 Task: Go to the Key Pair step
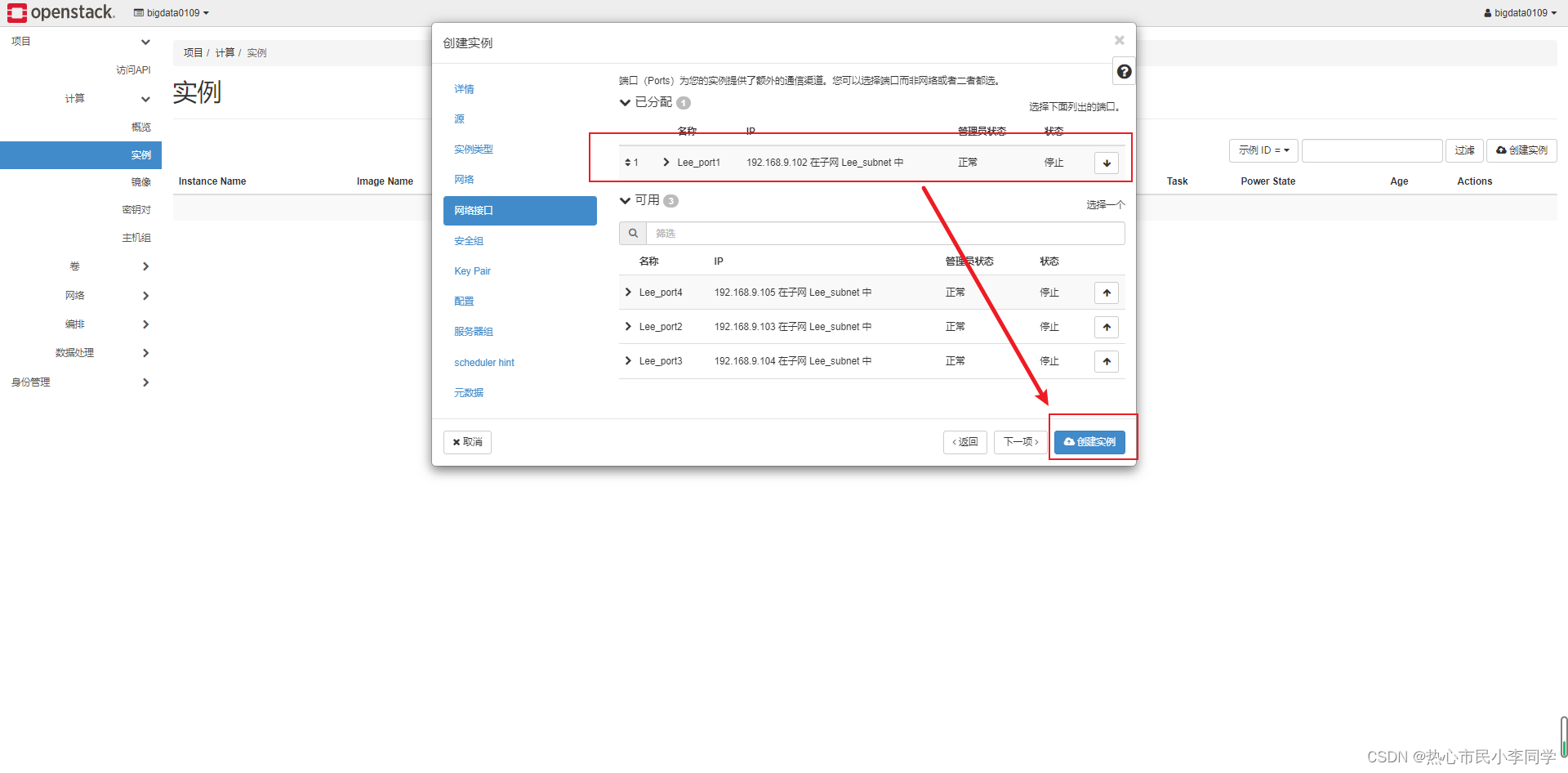point(472,271)
